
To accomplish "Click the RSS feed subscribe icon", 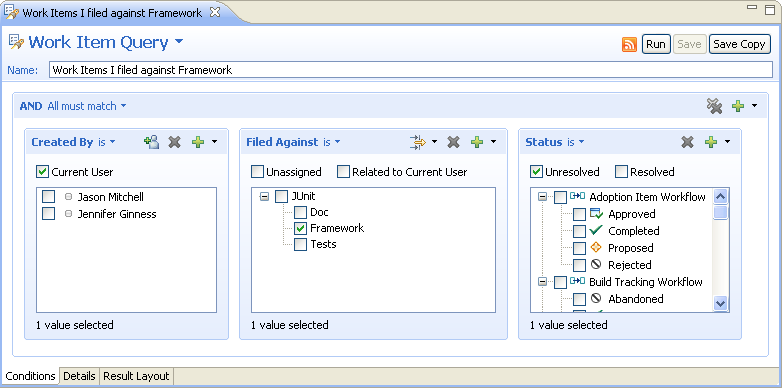I will pyautogui.click(x=629, y=44).
